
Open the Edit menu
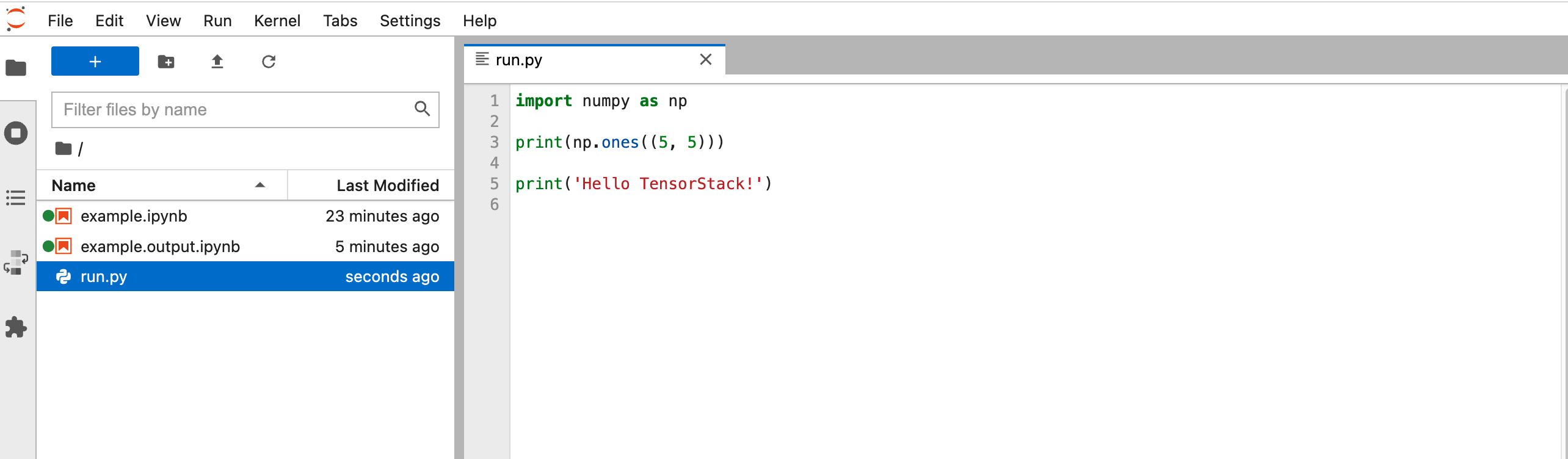pos(109,21)
